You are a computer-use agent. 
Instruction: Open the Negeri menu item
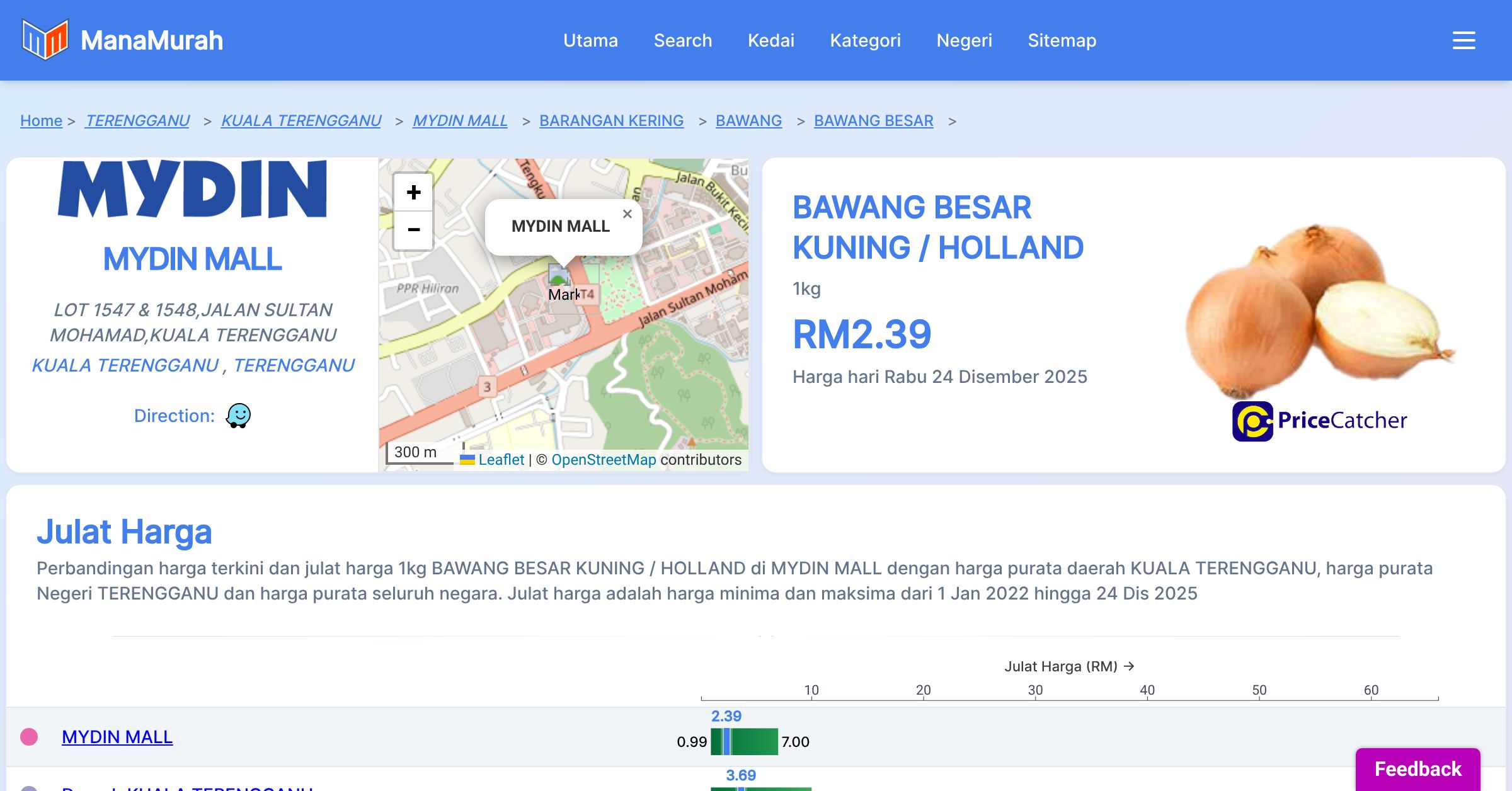pos(964,40)
